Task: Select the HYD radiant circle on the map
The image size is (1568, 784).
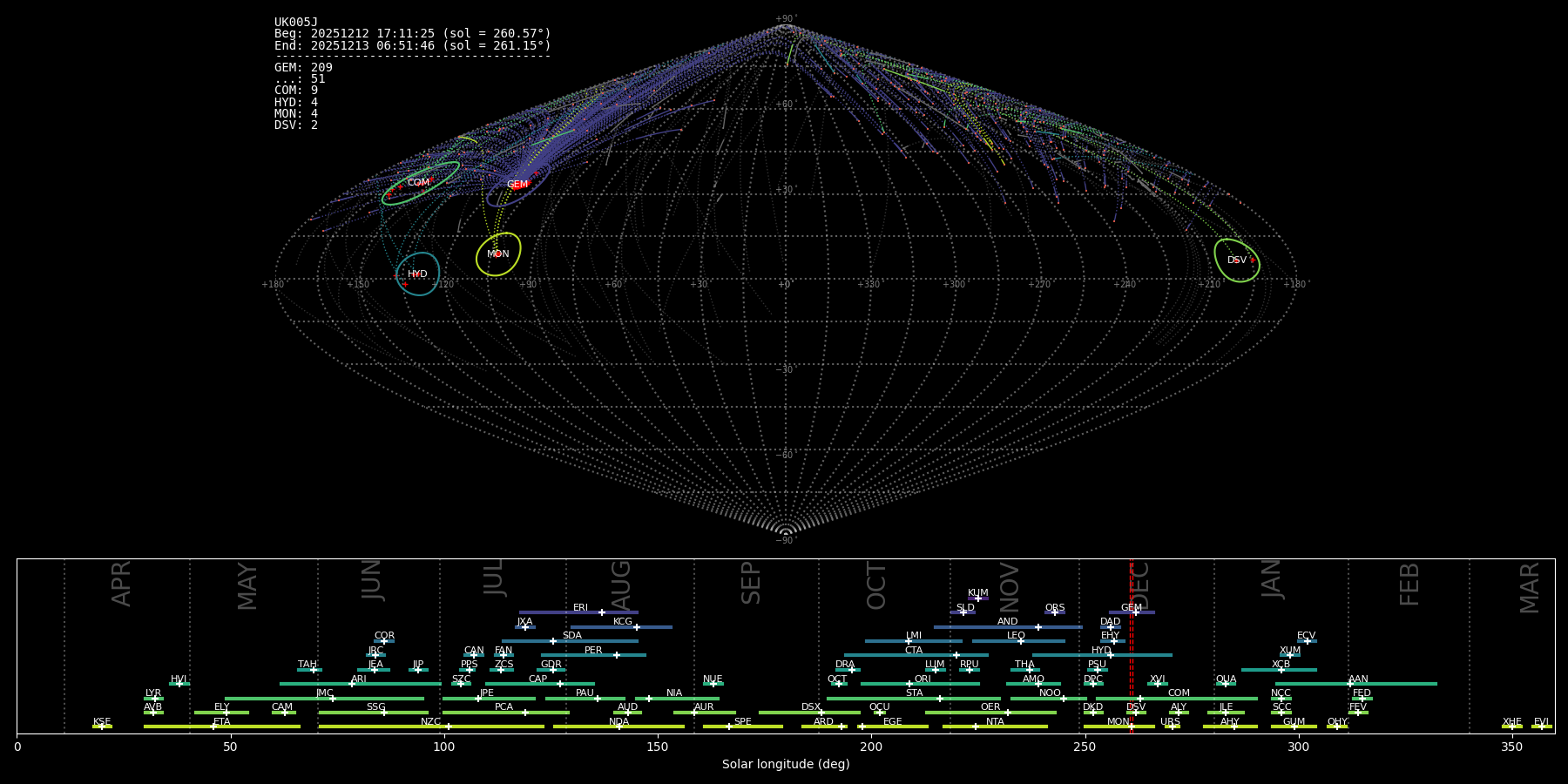Action: coord(417,274)
